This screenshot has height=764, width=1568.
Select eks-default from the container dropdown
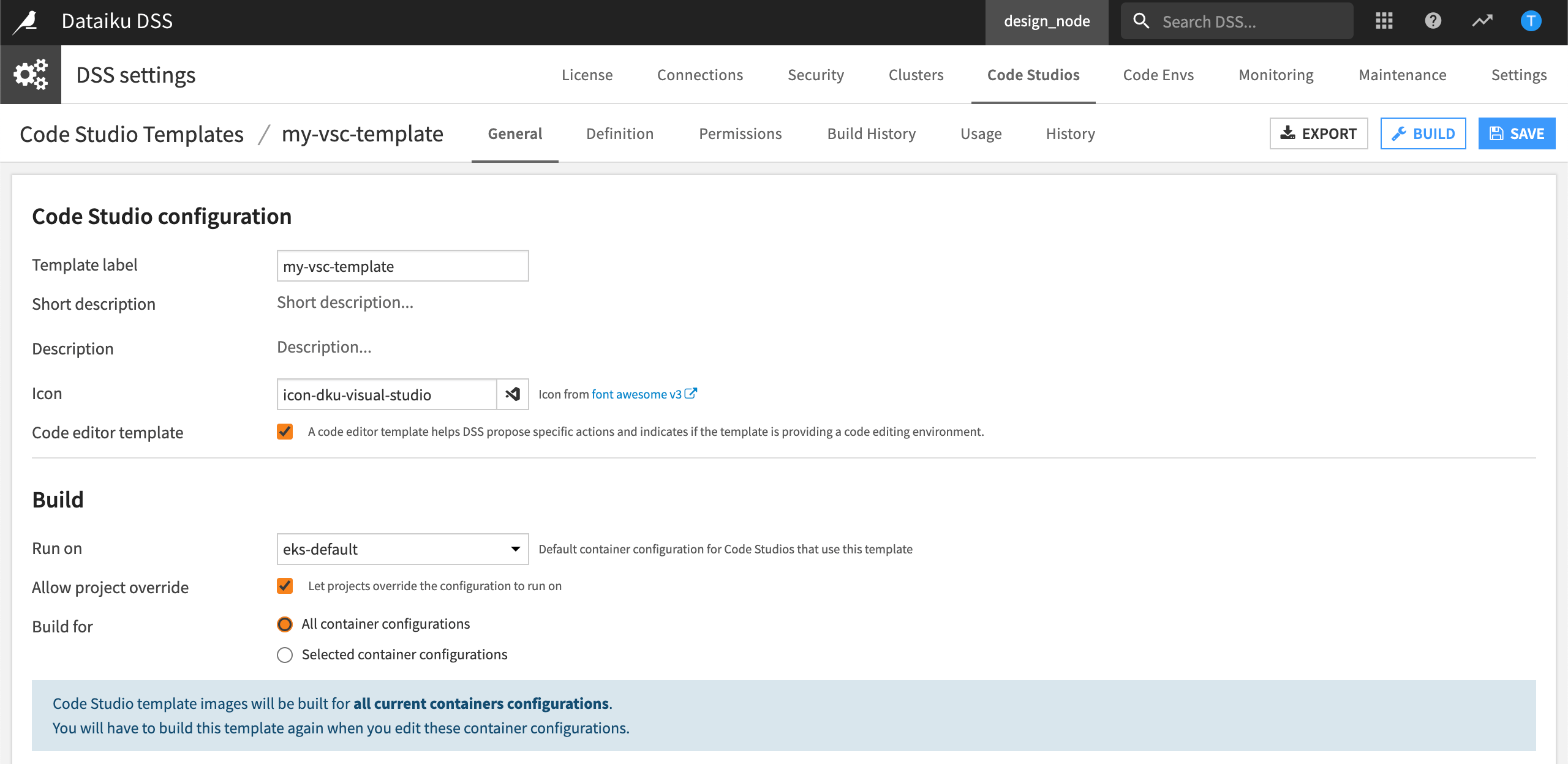pyautogui.click(x=402, y=549)
